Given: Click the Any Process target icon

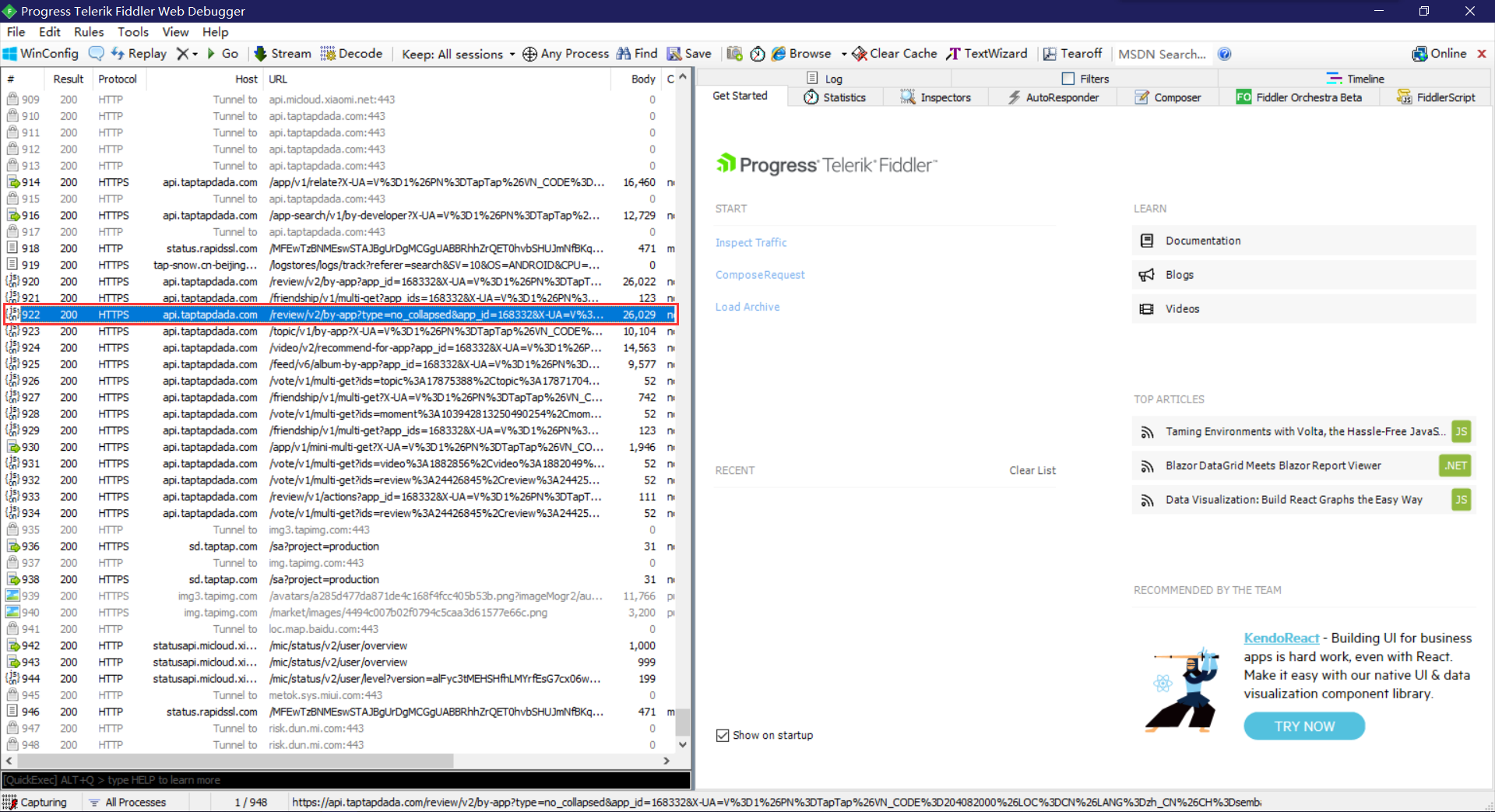Looking at the screenshot, I should click(529, 54).
